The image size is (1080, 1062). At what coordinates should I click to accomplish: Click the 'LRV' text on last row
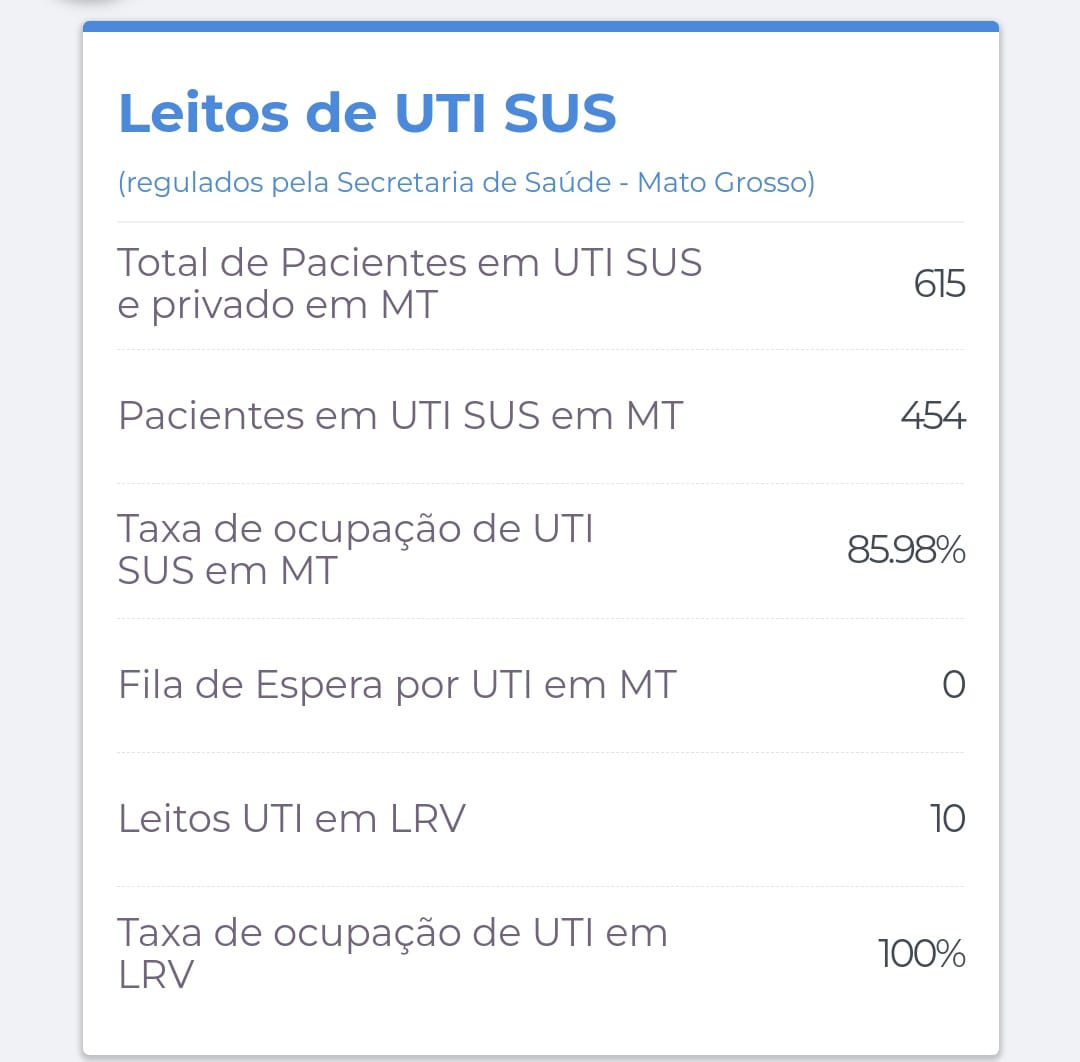point(156,975)
